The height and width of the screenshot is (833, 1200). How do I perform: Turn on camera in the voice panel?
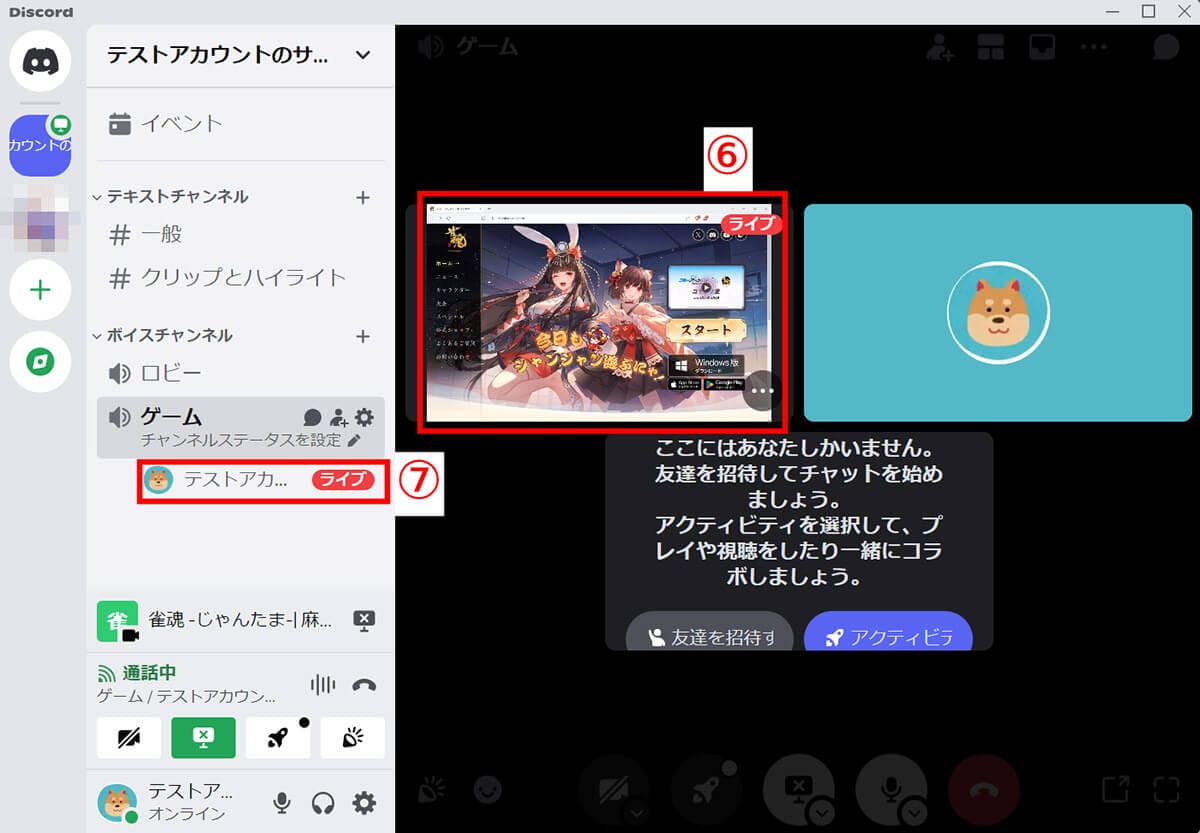pos(129,738)
